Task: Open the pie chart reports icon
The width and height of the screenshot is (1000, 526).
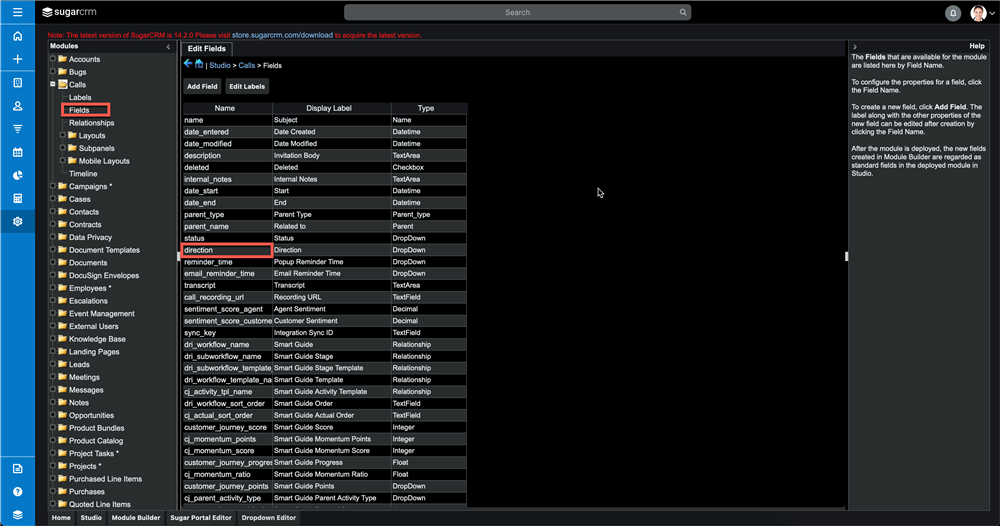Action: click(x=17, y=175)
